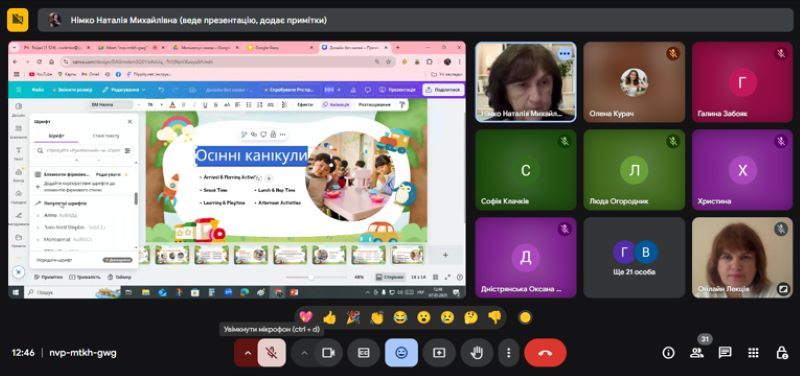
Task: Raise hand in the meeting
Action: coord(477,353)
